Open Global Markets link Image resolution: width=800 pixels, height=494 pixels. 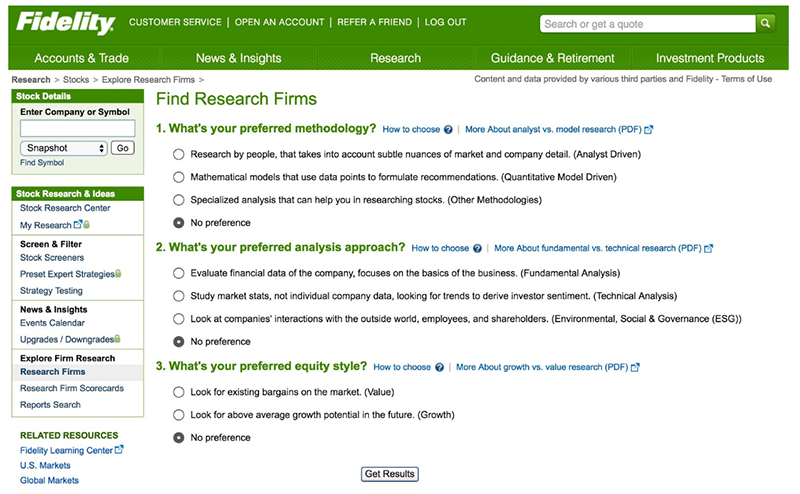(49, 480)
